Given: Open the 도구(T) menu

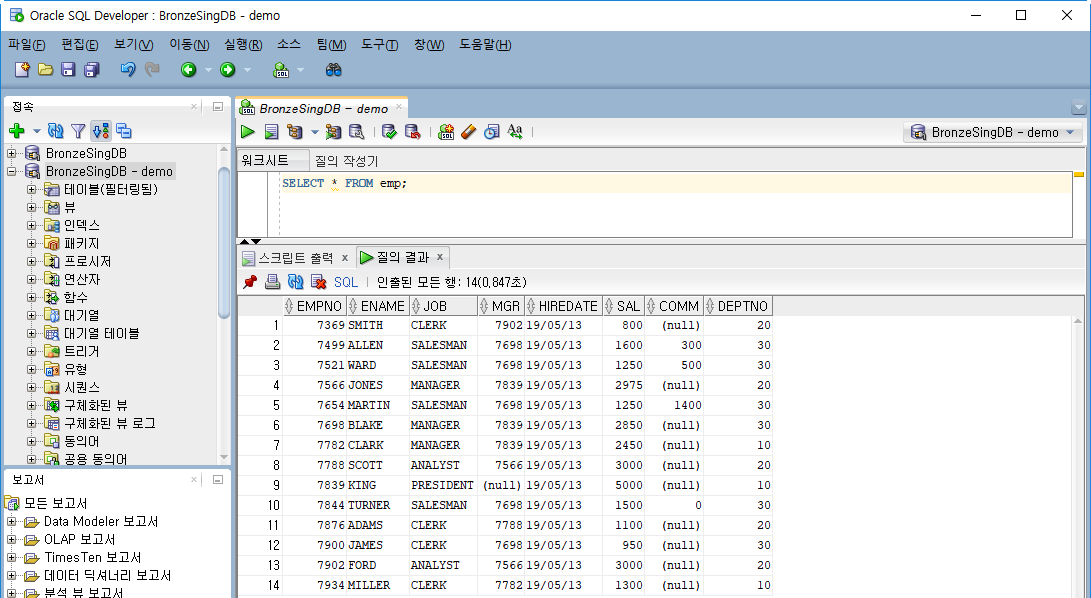Looking at the screenshot, I should (380, 45).
